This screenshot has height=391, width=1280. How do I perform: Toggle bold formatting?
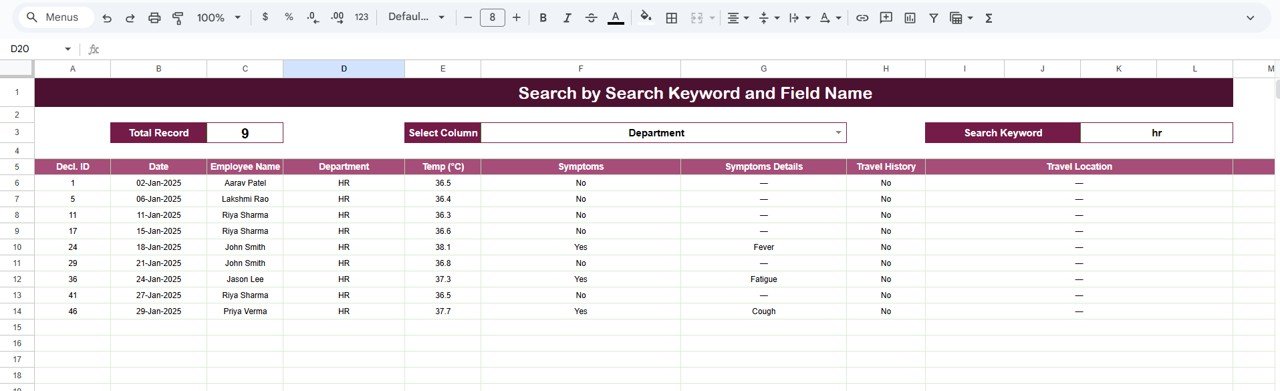tap(543, 18)
